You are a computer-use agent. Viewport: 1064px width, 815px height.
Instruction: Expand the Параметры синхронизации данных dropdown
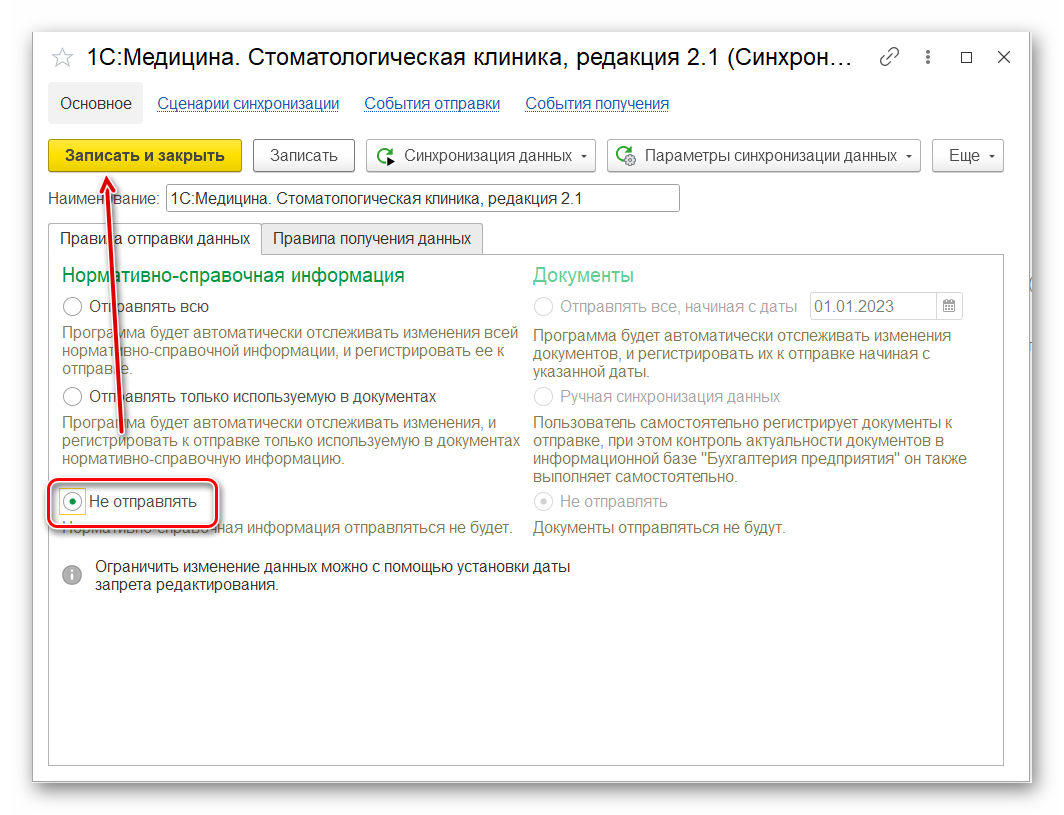coord(763,155)
